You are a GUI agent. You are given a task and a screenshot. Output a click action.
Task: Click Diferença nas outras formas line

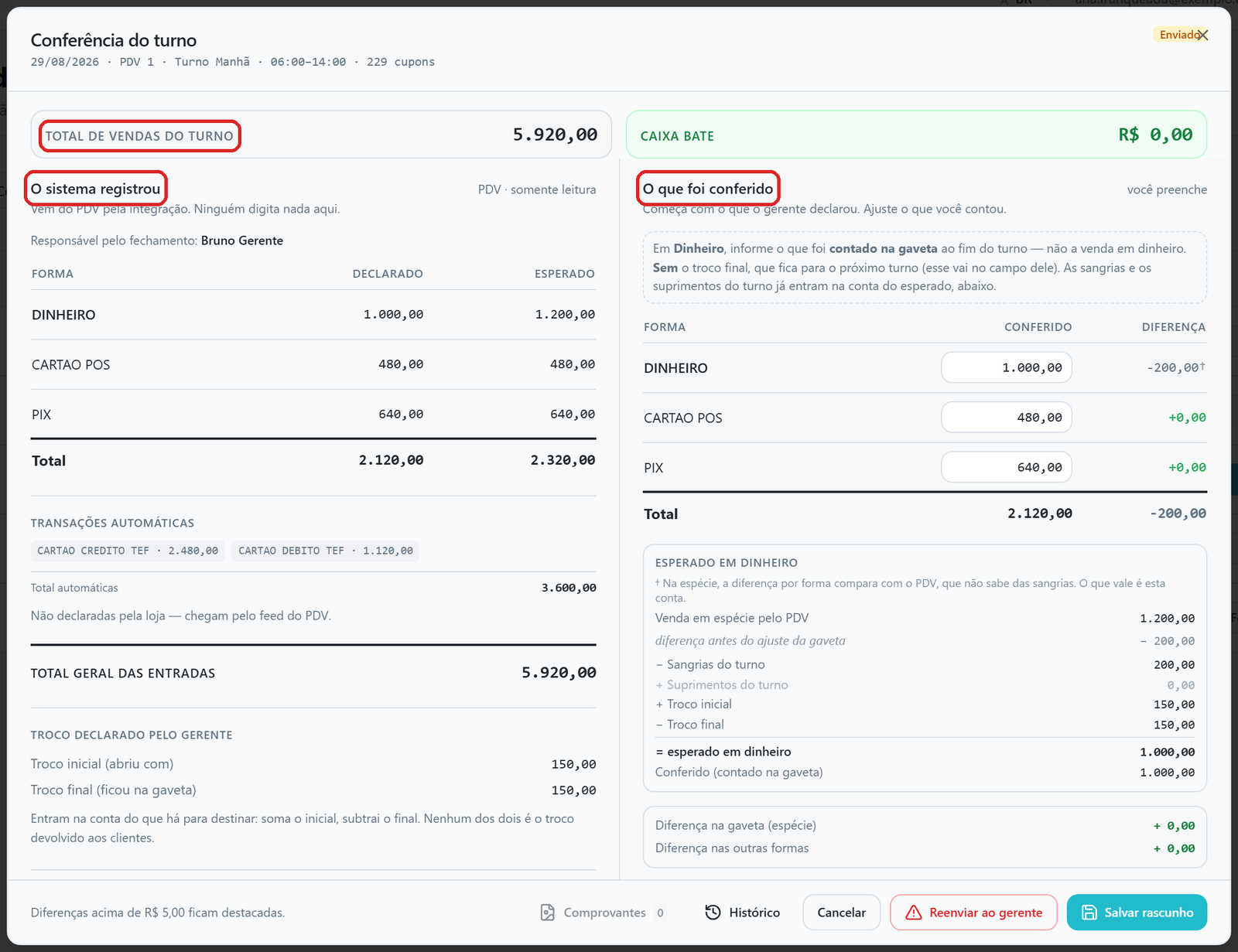point(925,848)
